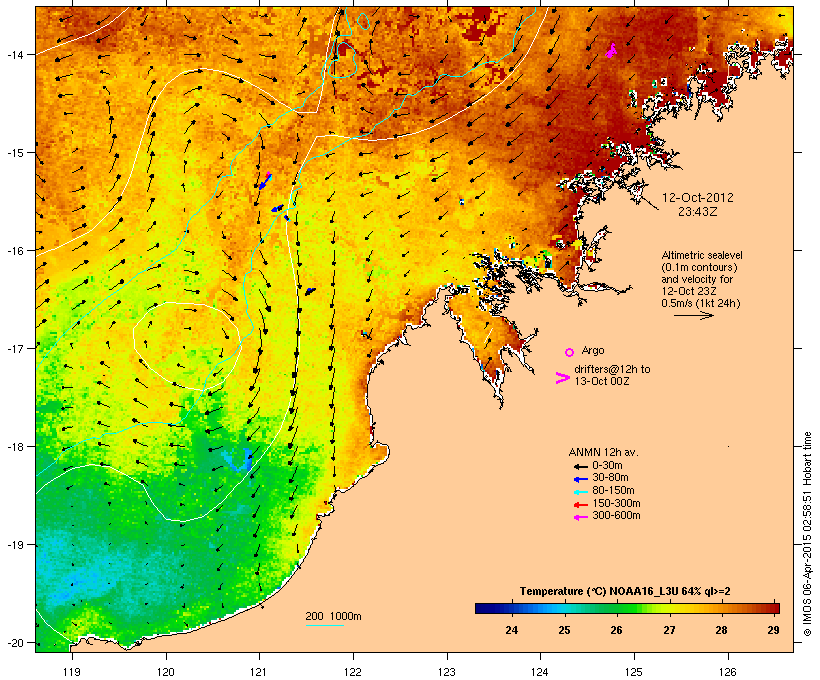Click longitude axis label 121
This screenshot has width=820, height=680.
coord(259,672)
